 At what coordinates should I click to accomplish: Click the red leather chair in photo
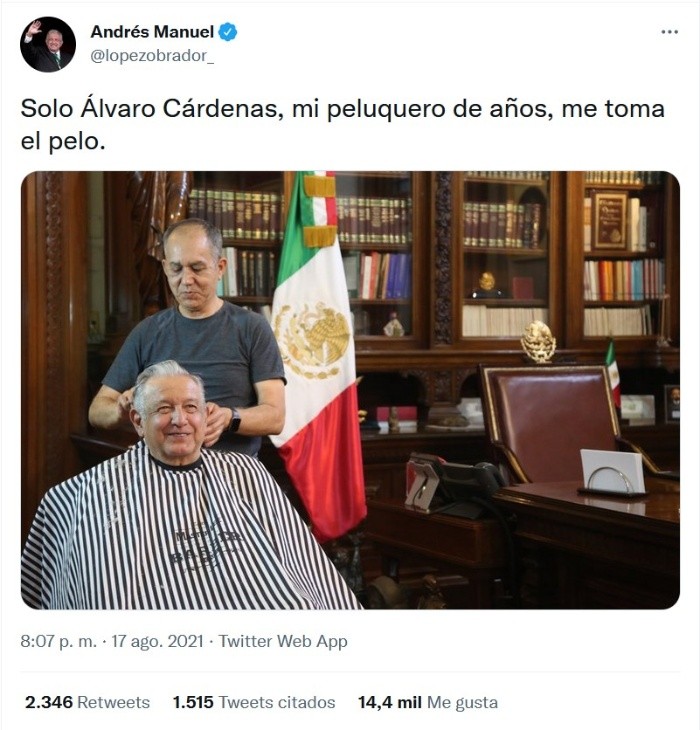(556, 419)
